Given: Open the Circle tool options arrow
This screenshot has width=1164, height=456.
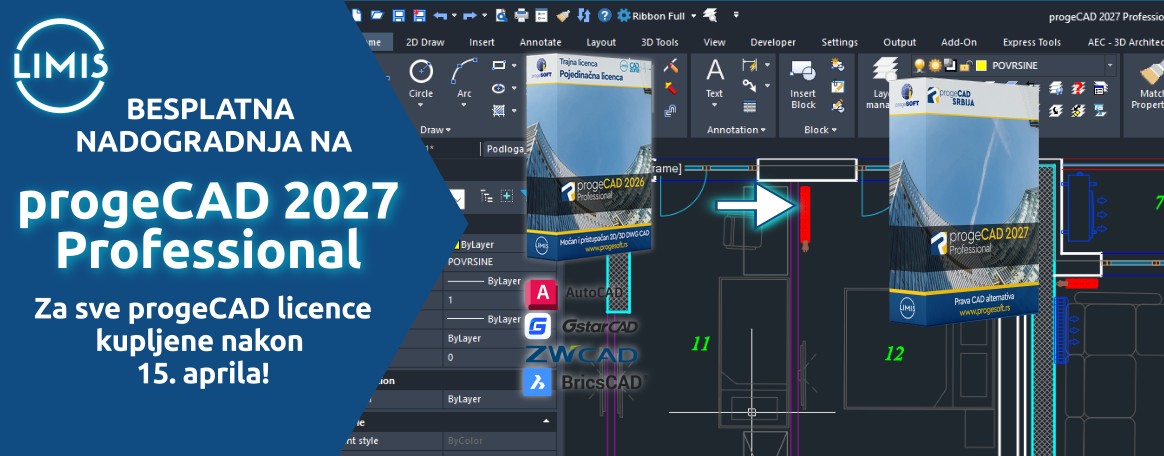Looking at the screenshot, I should [x=421, y=105].
